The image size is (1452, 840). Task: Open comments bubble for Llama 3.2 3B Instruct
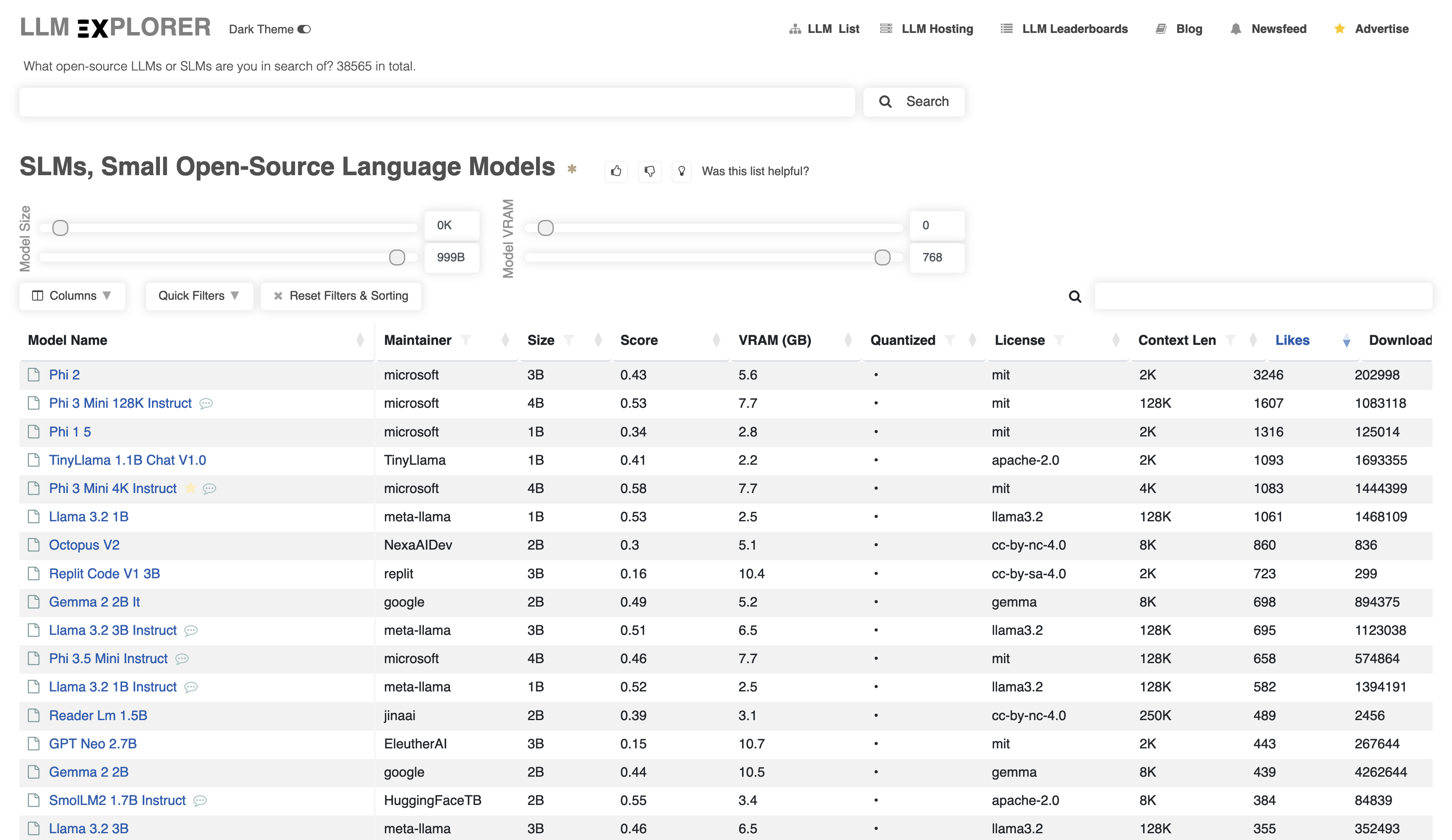(x=191, y=631)
